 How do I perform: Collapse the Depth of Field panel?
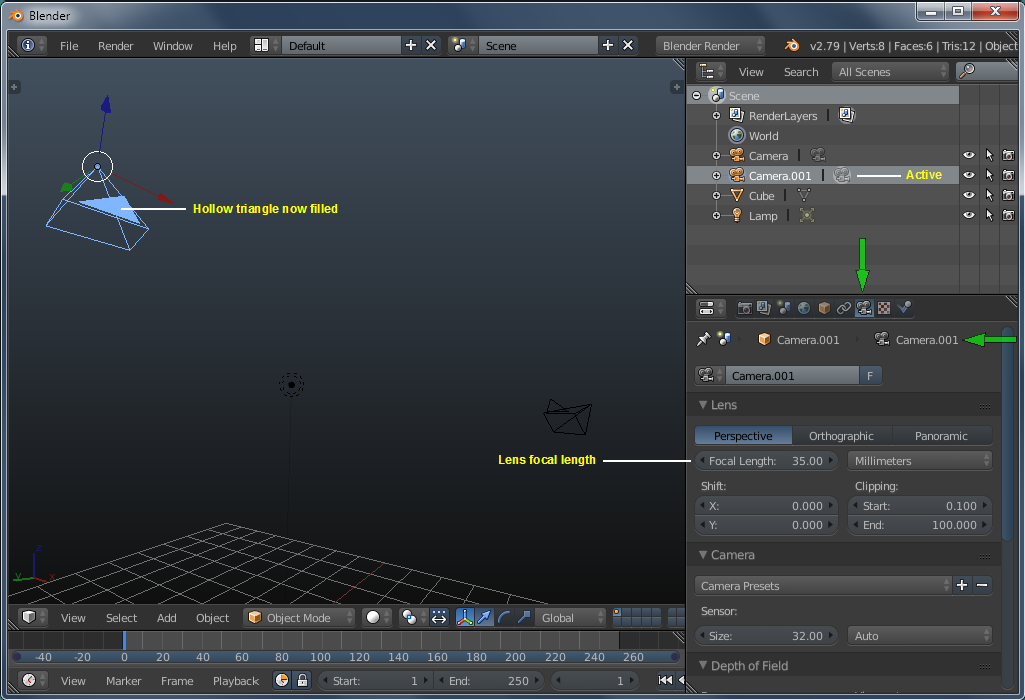(x=703, y=665)
